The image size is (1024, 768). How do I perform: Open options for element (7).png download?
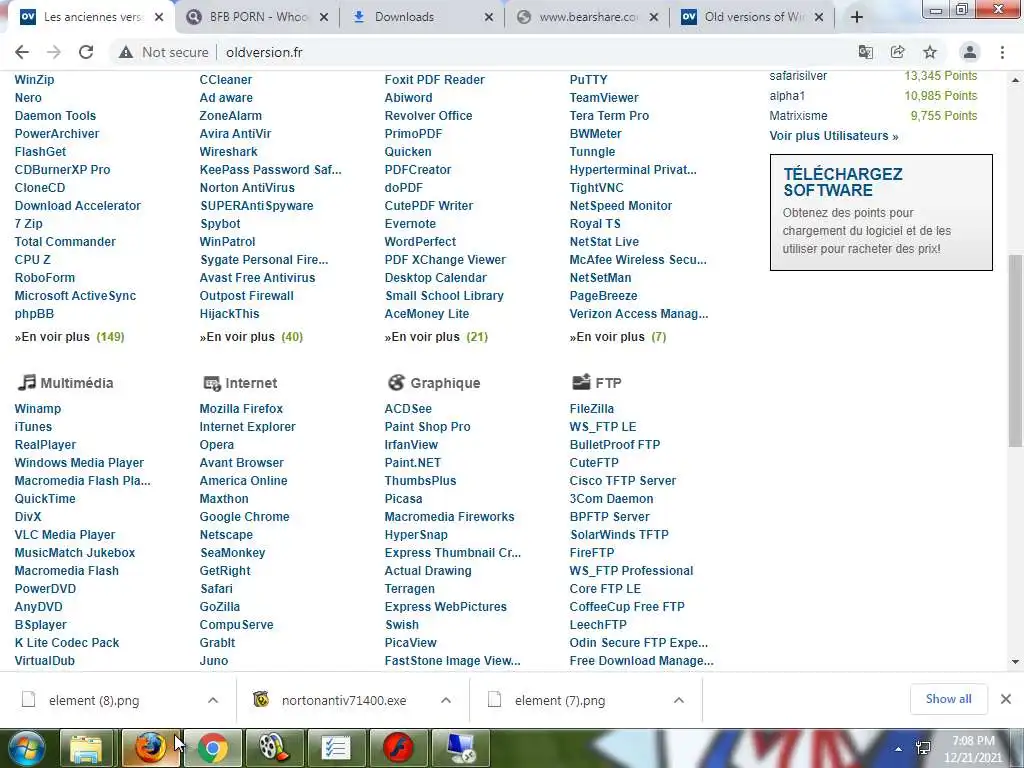679,700
